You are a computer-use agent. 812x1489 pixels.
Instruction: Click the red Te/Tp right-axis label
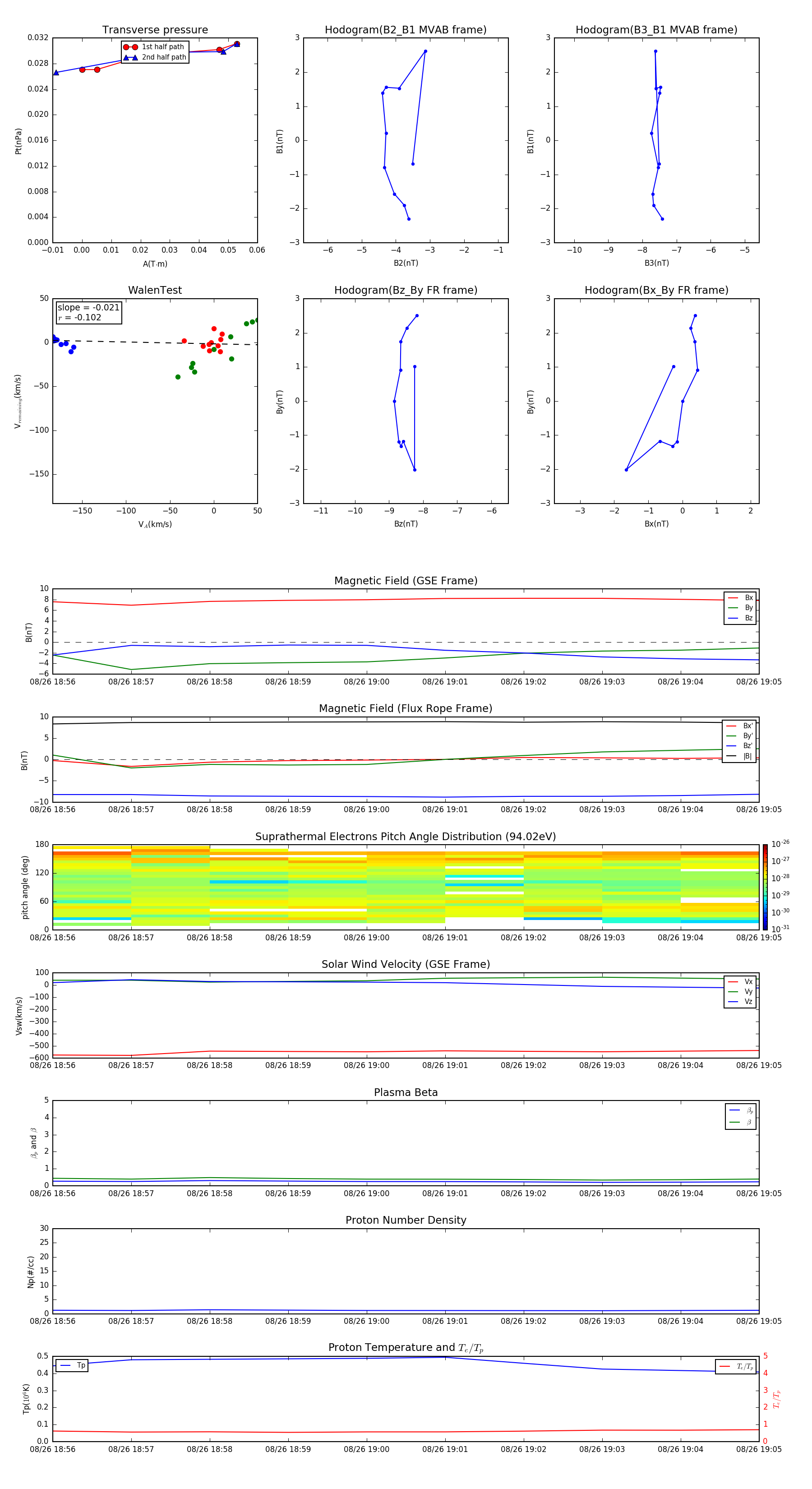pyautogui.click(x=777, y=1399)
